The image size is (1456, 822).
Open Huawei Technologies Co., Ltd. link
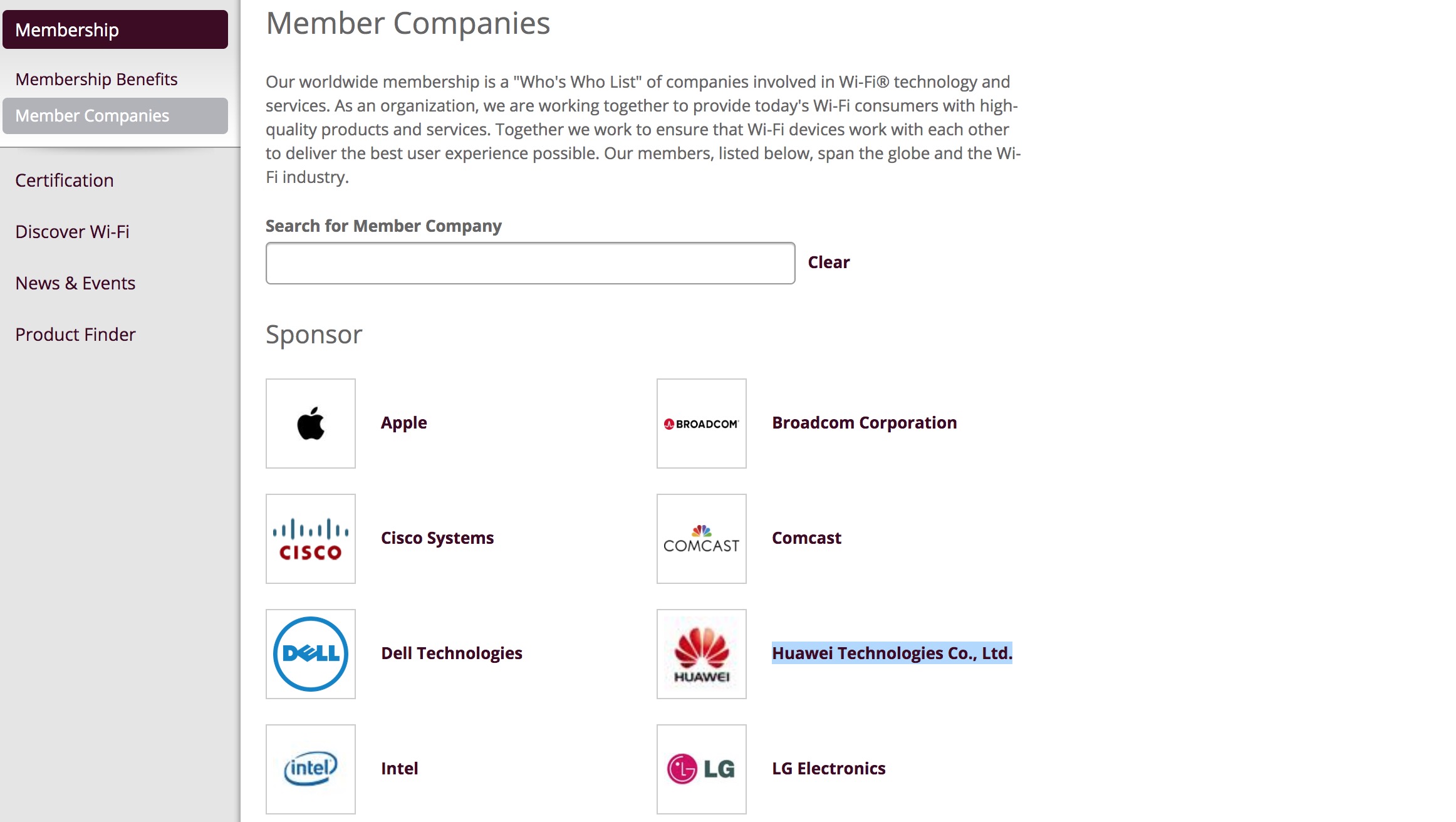[x=892, y=653]
